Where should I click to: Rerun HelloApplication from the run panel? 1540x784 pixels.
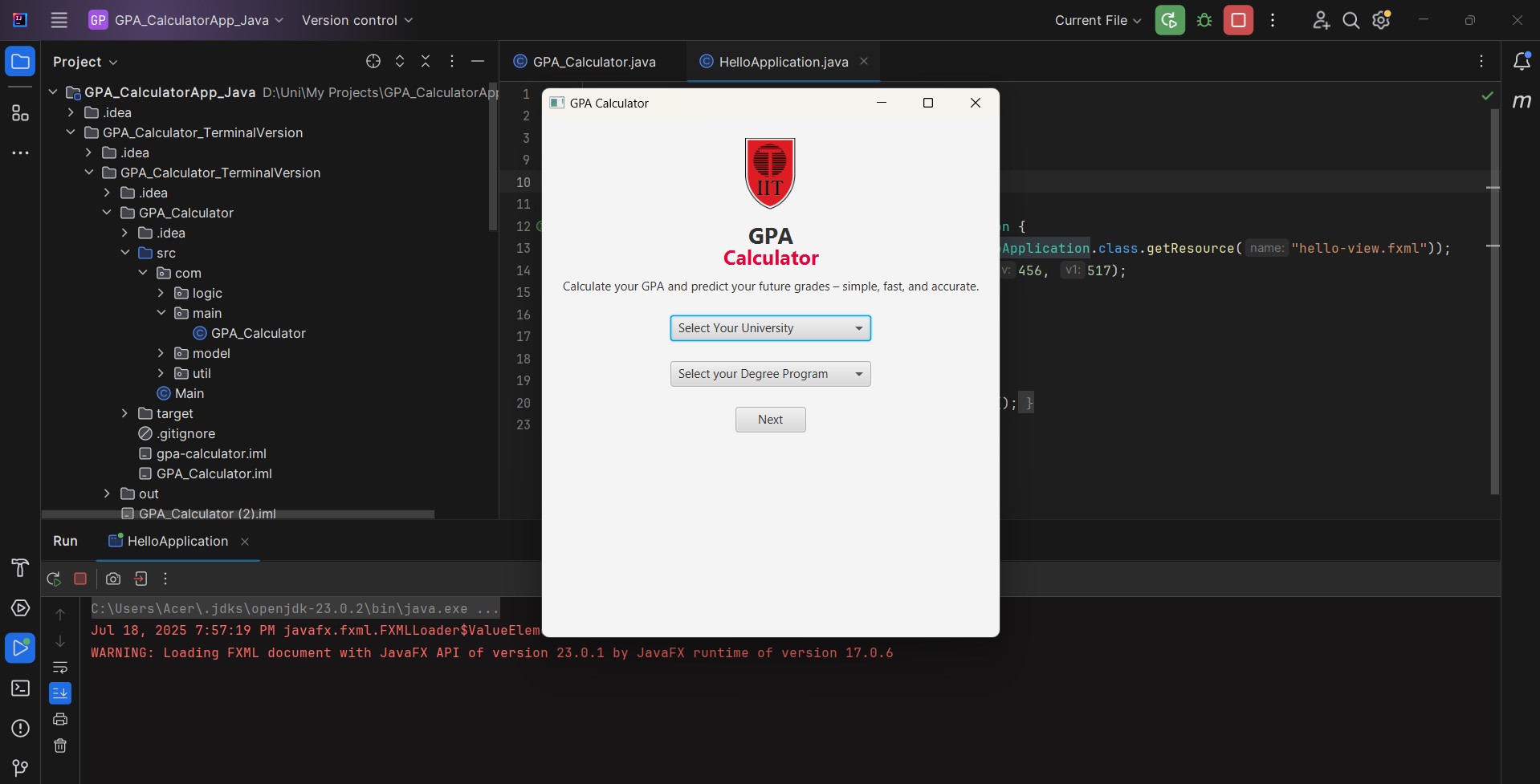(x=54, y=579)
